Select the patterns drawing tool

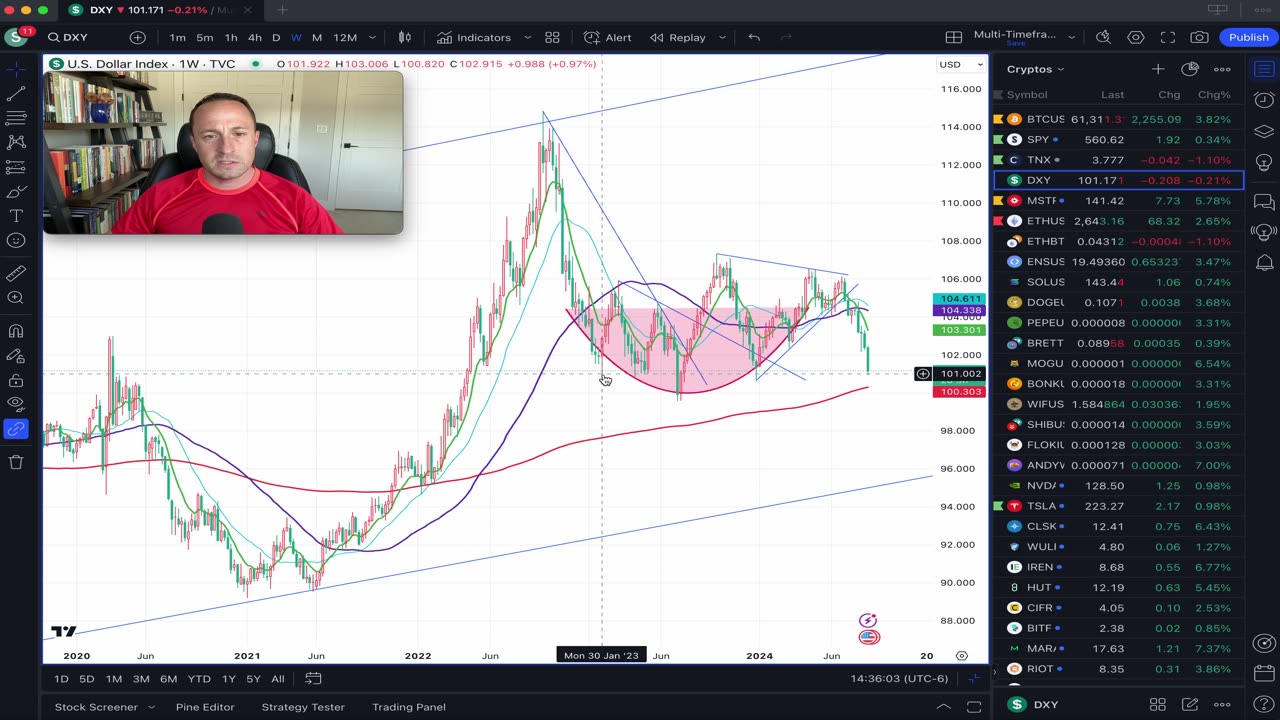click(x=16, y=143)
